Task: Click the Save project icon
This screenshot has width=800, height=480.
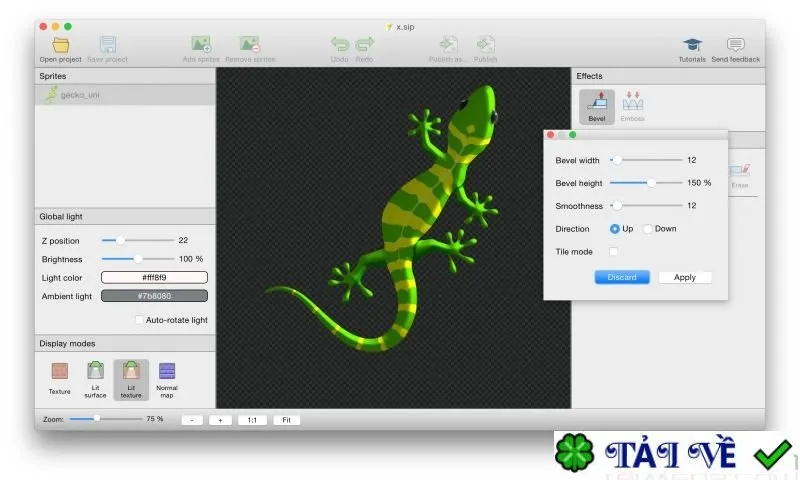Action: tap(108, 45)
